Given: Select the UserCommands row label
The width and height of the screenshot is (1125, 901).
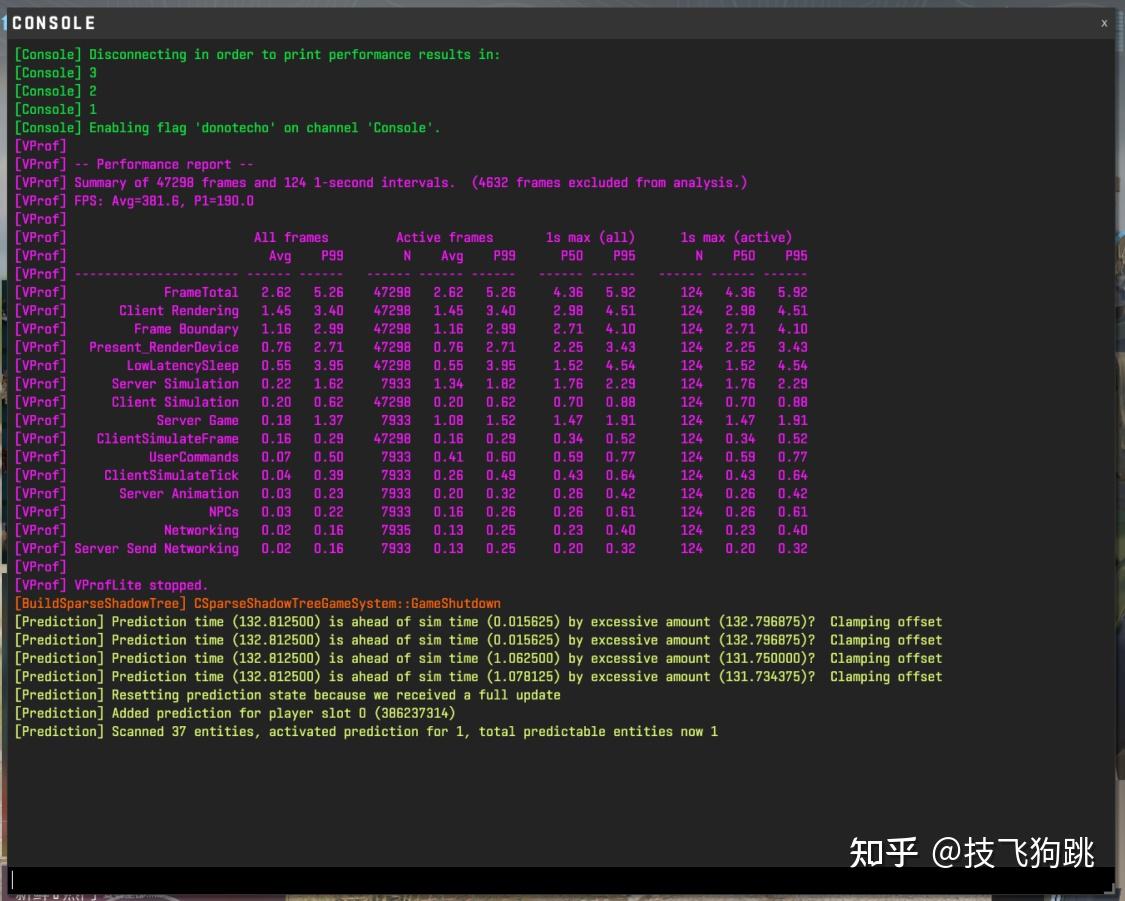Looking at the screenshot, I should click(194, 457).
